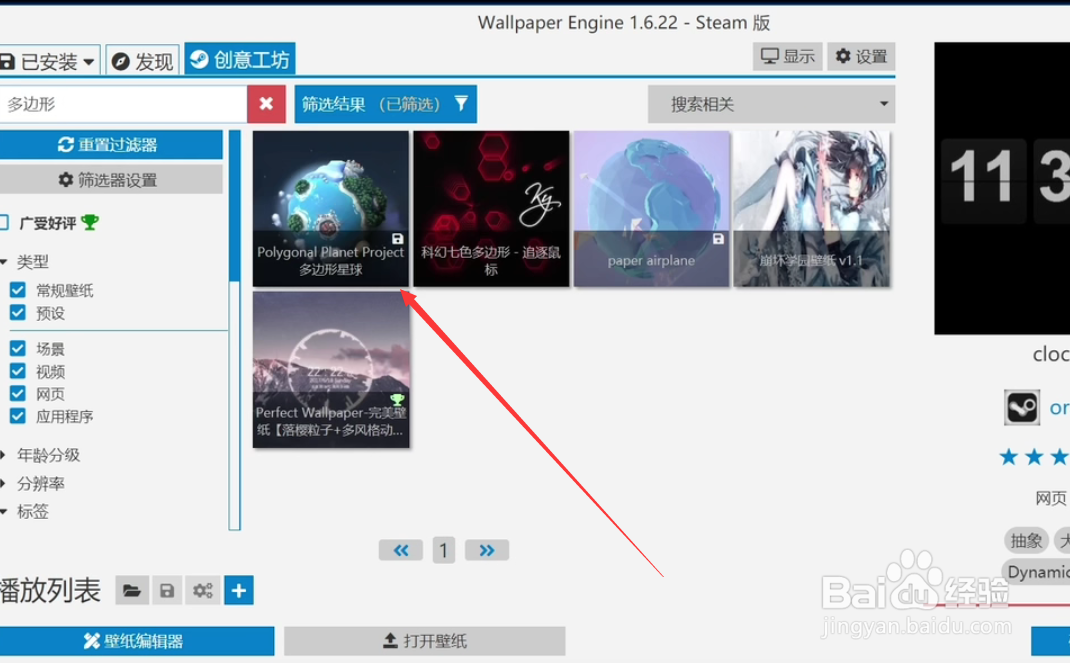Click the 播放列表 heading

click(50, 591)
